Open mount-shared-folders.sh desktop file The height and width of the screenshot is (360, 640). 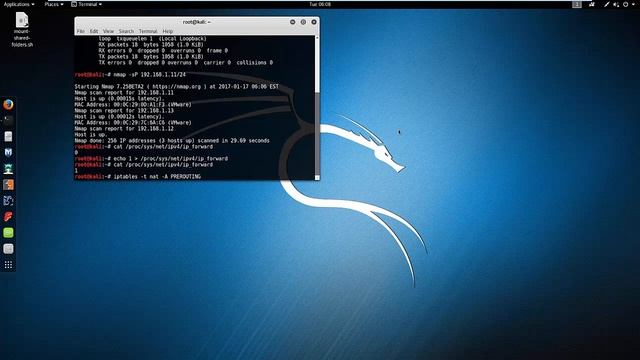tap(22, 29)
